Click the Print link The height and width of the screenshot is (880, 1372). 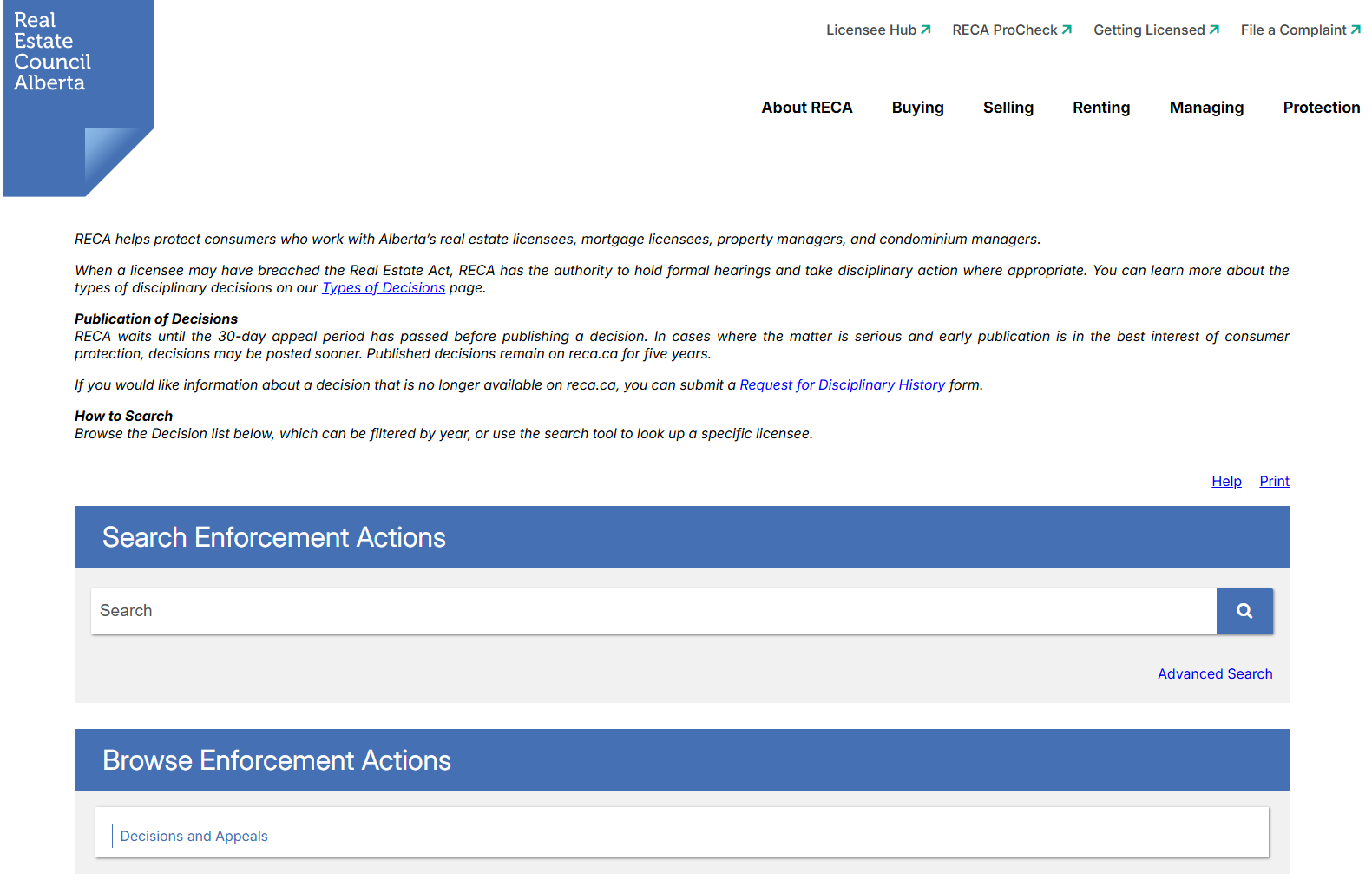point(1274,482)
